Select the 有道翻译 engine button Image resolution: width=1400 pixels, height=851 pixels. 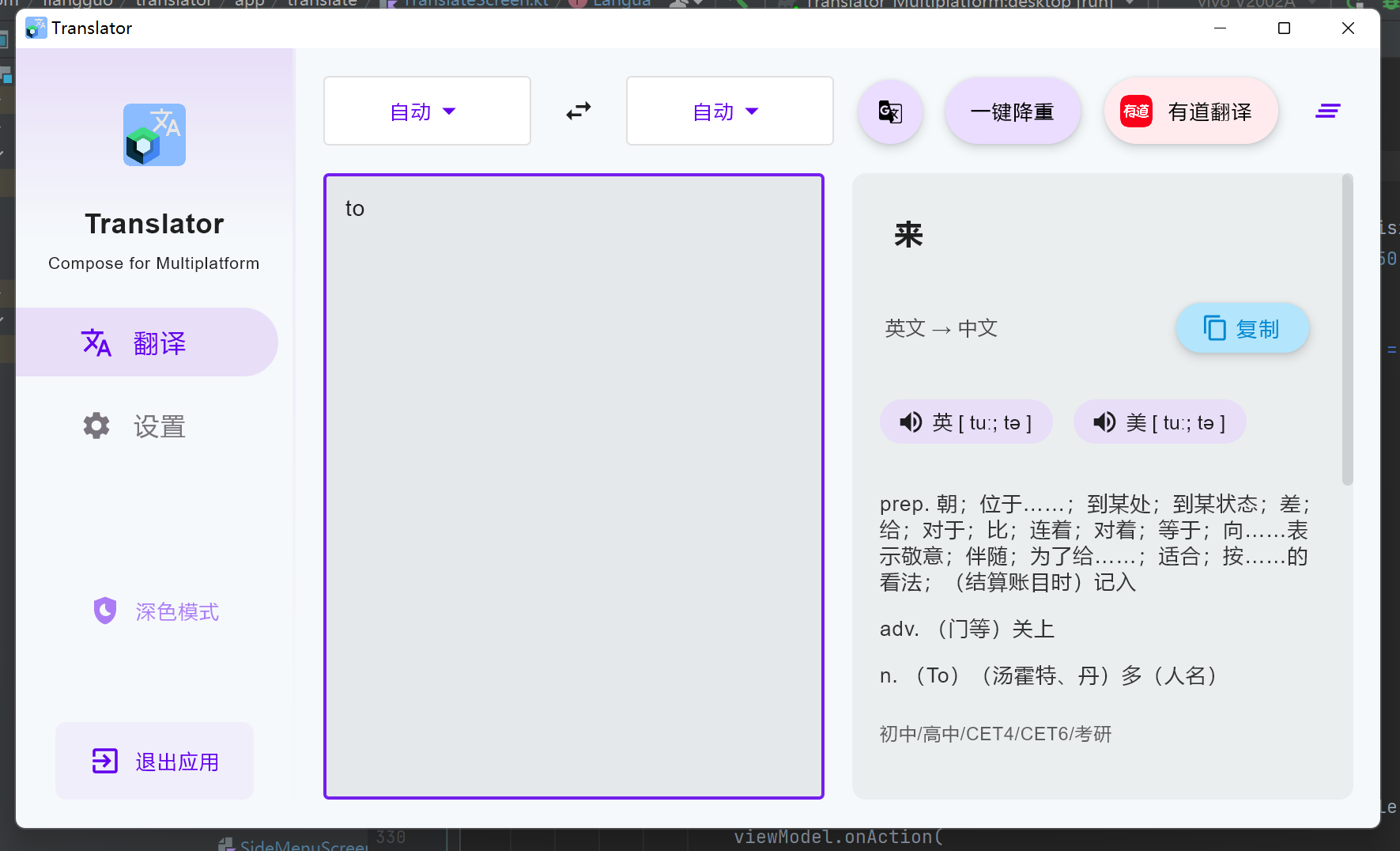tap(1191, 112)
